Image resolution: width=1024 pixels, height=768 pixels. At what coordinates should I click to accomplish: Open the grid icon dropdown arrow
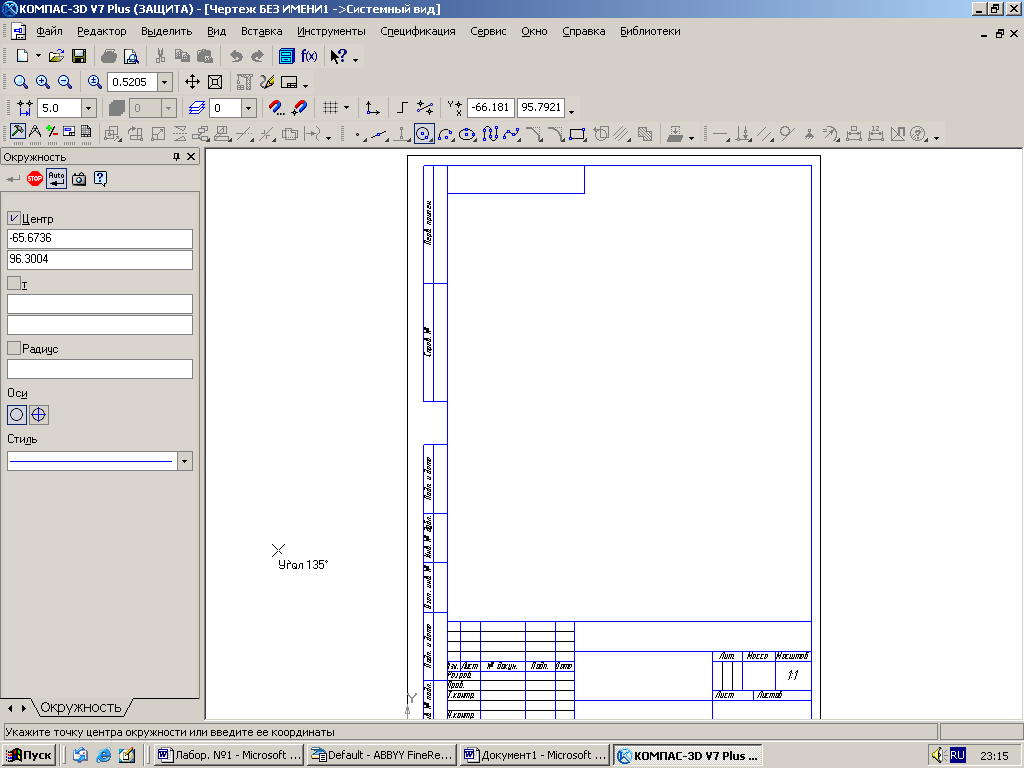(x=346, y=108)
